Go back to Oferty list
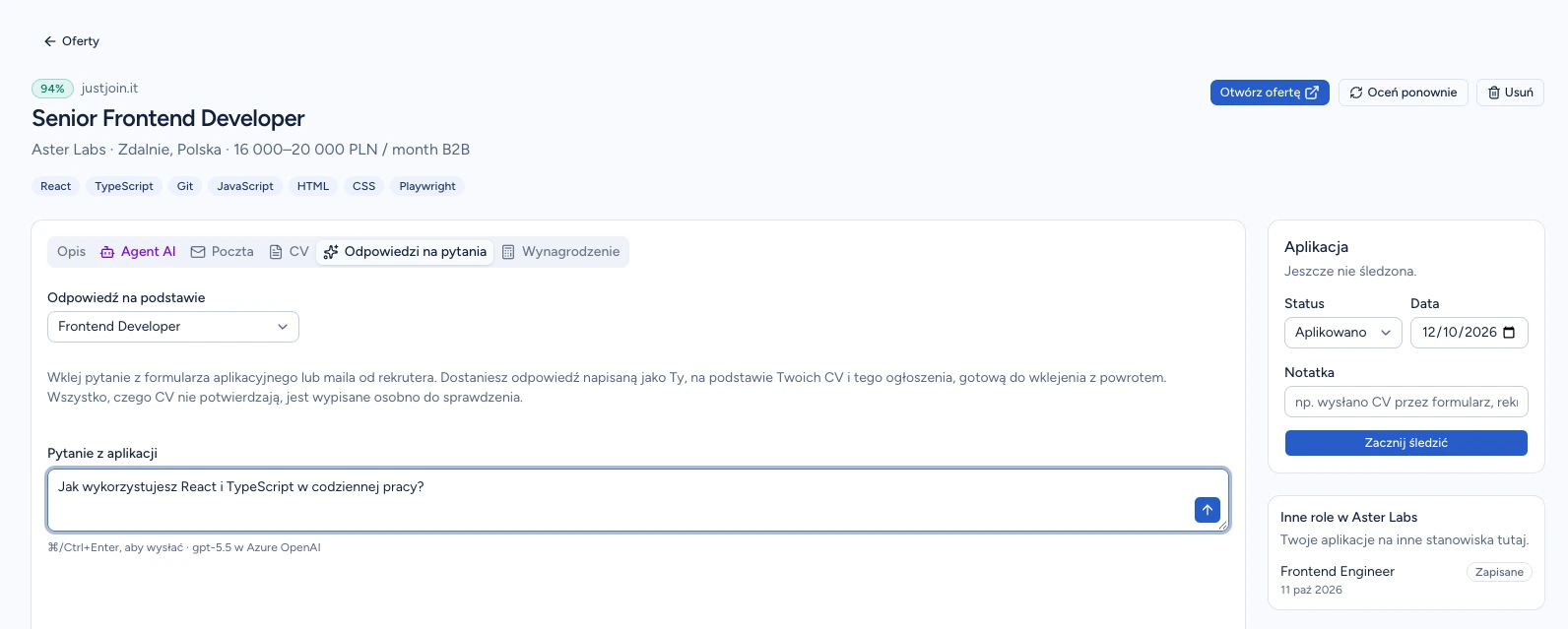The width and height of the screenshot is (1568, 629). (x=71, y=41)
